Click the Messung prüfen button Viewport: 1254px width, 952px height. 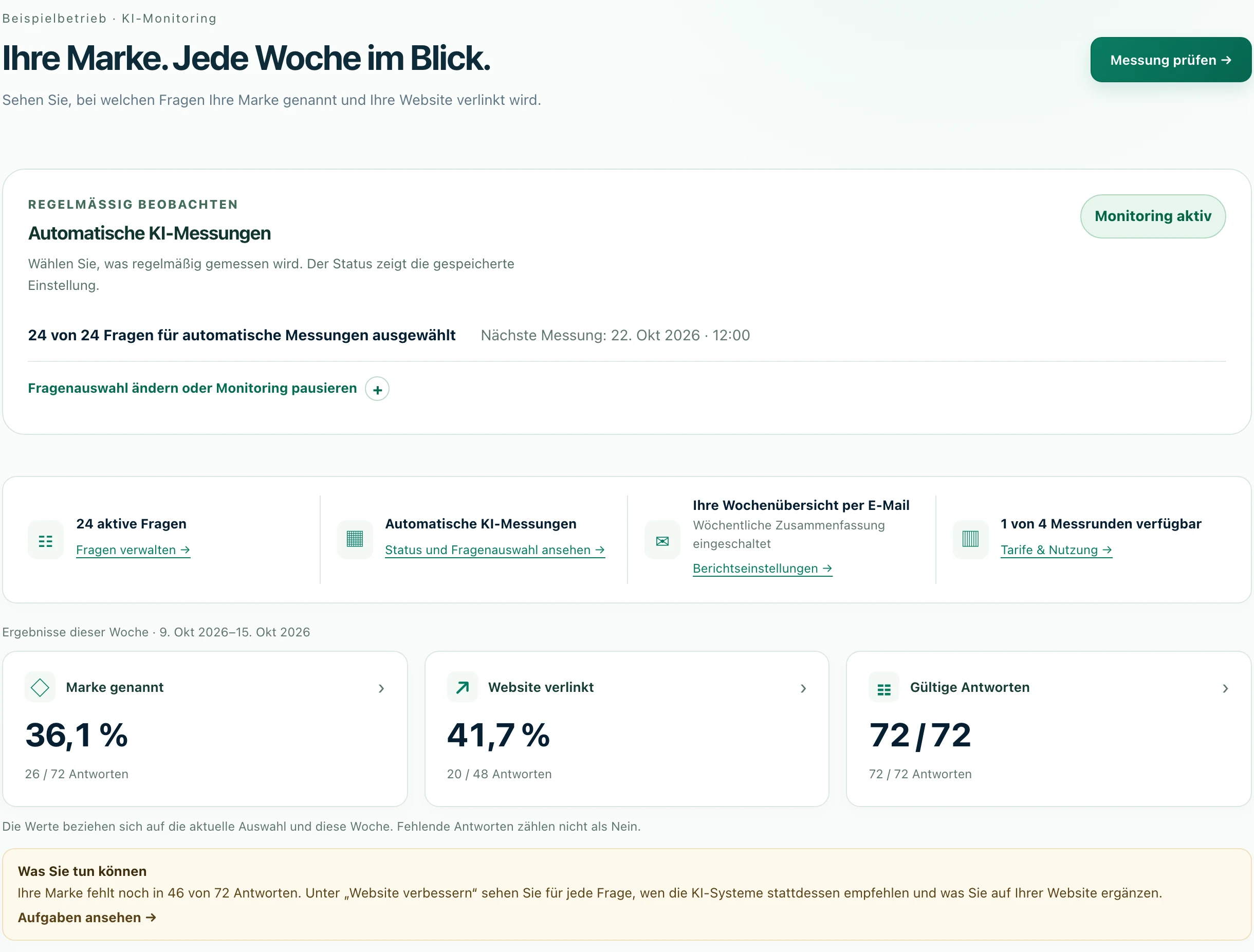point(1170,60)
